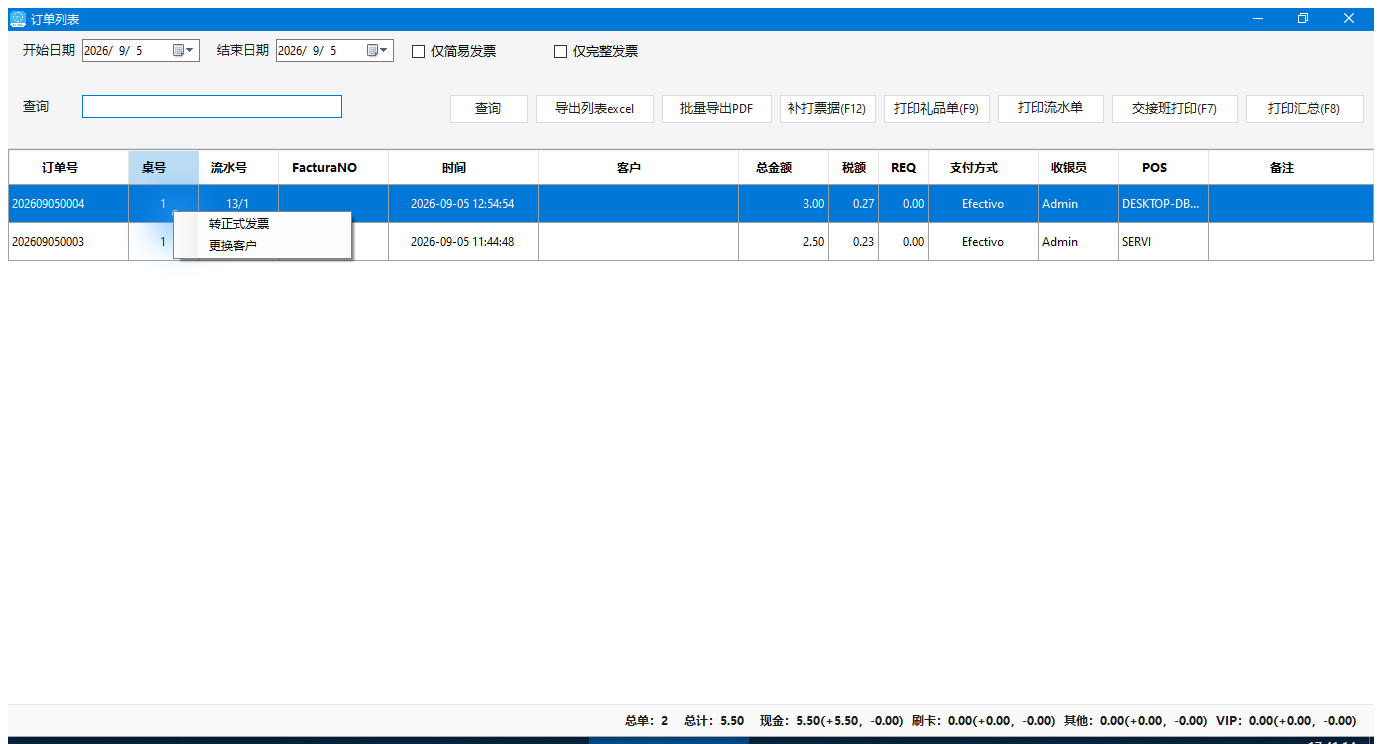1382x744 pixels.
Task: Choose 转正式发票 from context menu
Action: coord(262,223)
